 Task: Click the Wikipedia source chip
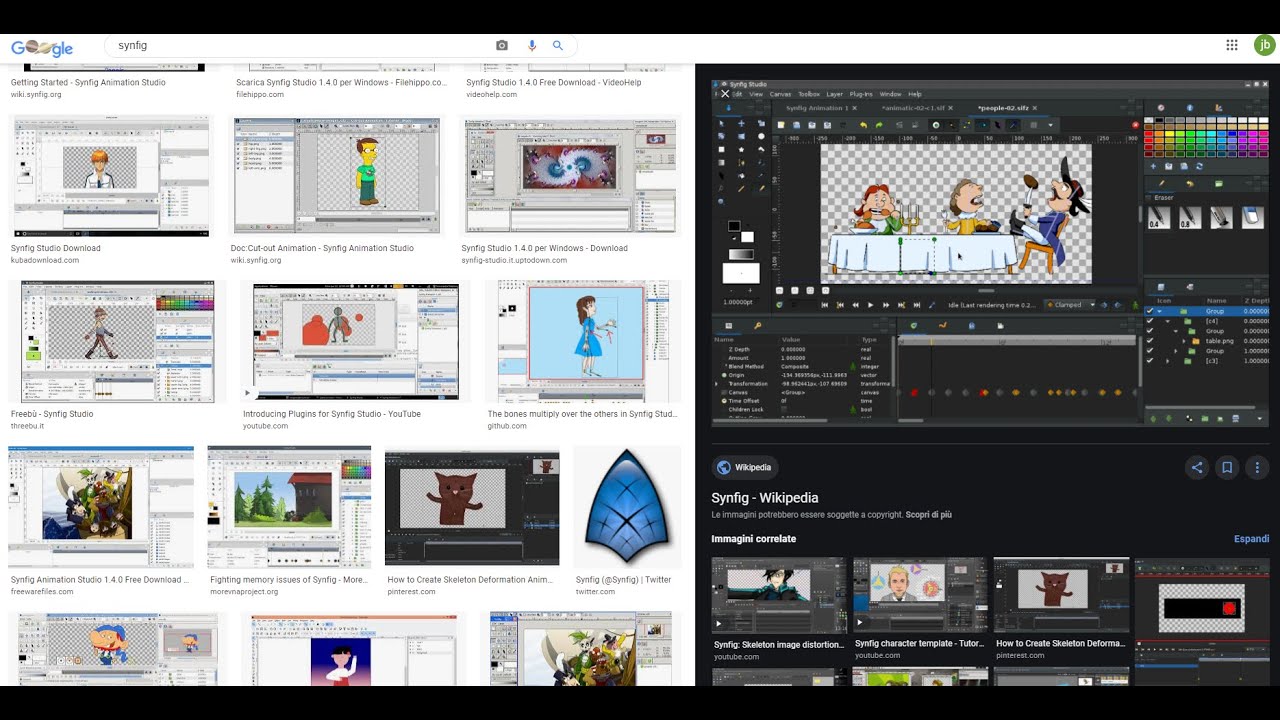point(744,467)
